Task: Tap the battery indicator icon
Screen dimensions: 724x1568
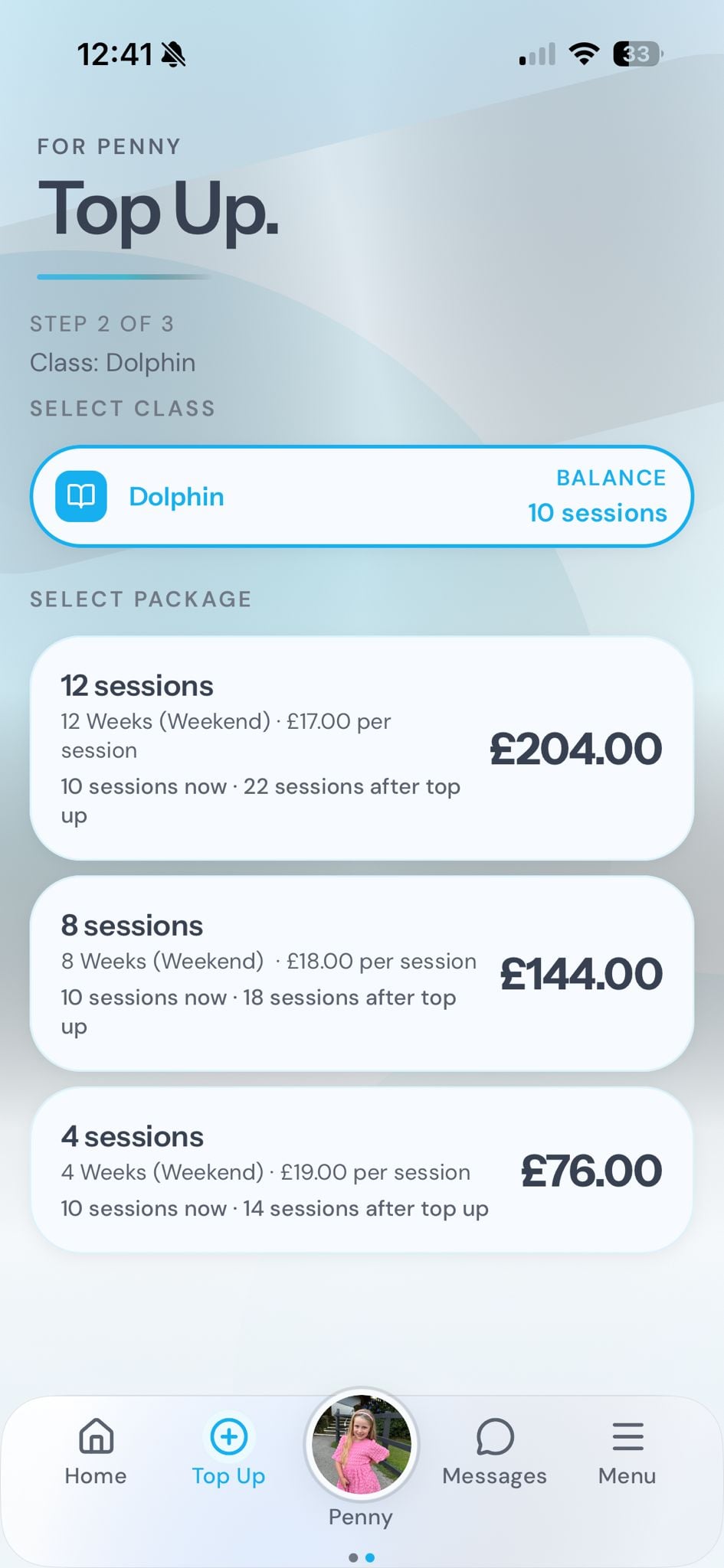Action: 637,54
